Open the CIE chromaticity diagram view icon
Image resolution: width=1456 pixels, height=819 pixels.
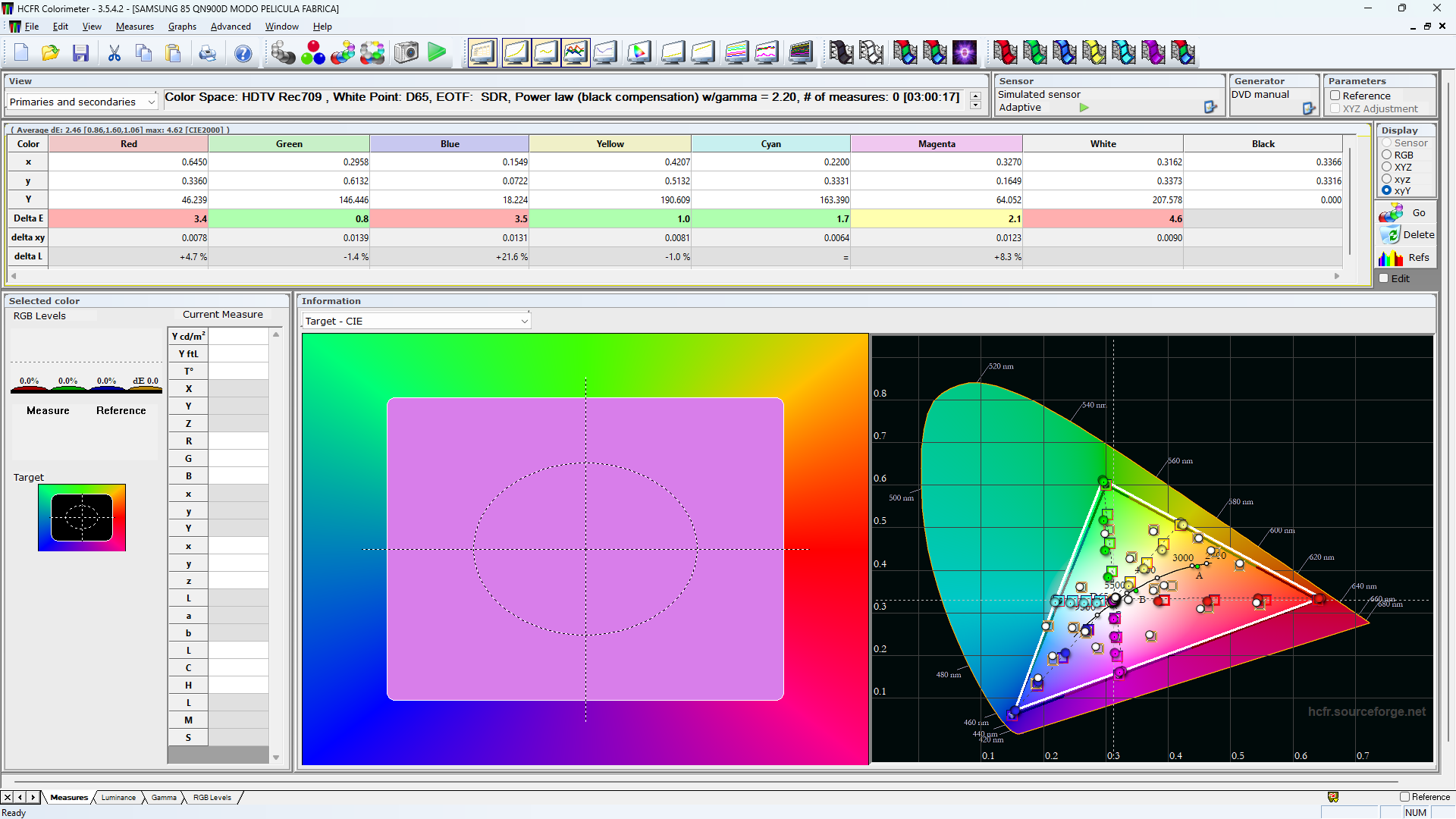[639, 52]
